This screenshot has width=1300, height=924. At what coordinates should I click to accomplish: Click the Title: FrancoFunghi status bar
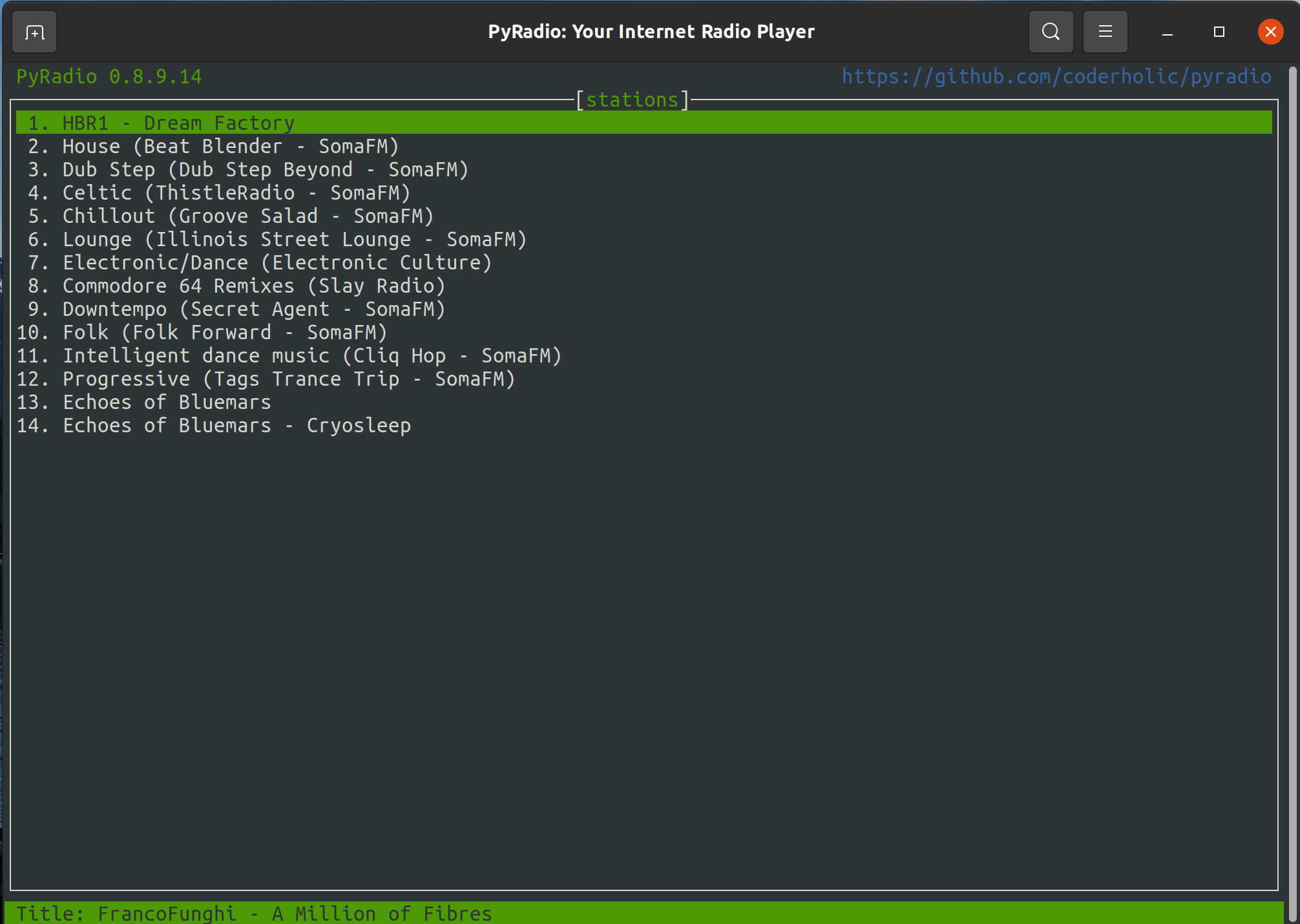pyautogui.click(x=644, y=913)
